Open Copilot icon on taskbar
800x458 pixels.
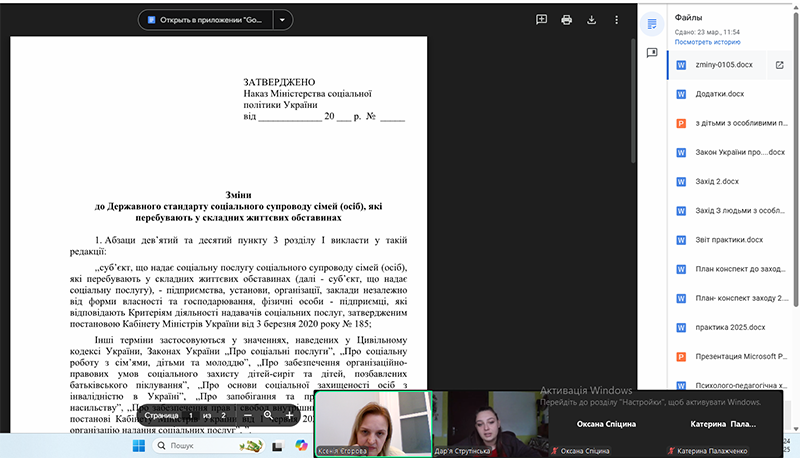click(x=302, y=446)
